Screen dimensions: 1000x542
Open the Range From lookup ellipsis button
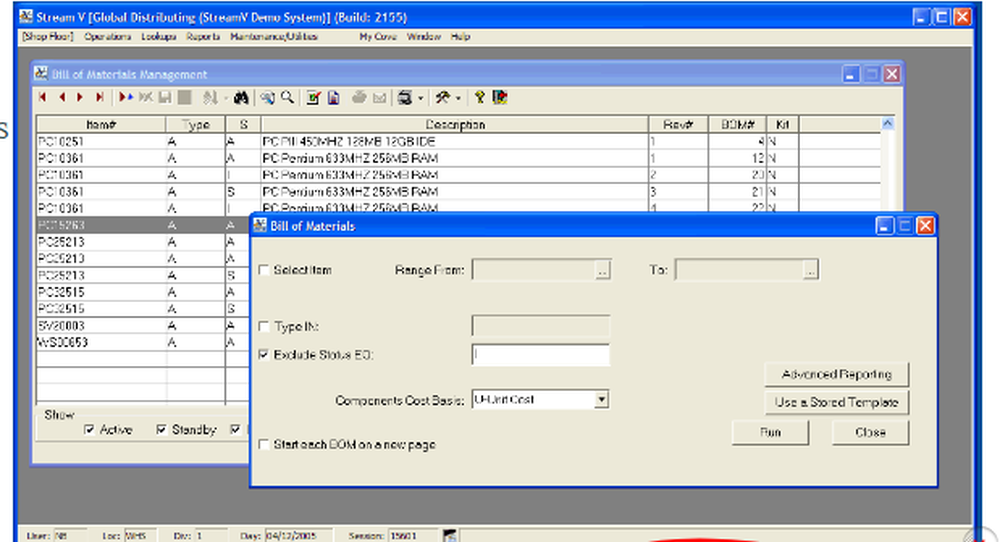[603, 271]
